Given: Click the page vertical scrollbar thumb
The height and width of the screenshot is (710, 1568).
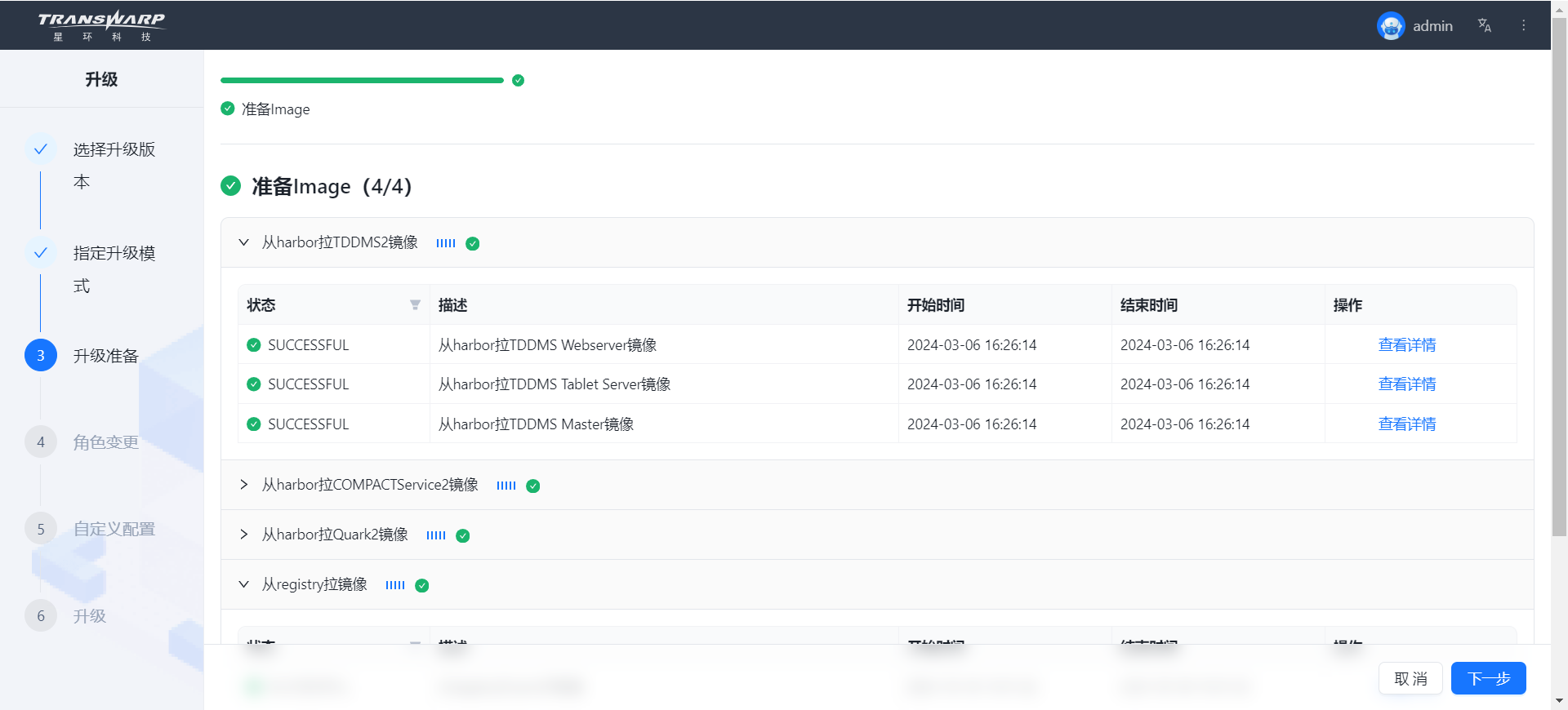Looking at the screenshot, I should coord(1559,277).
